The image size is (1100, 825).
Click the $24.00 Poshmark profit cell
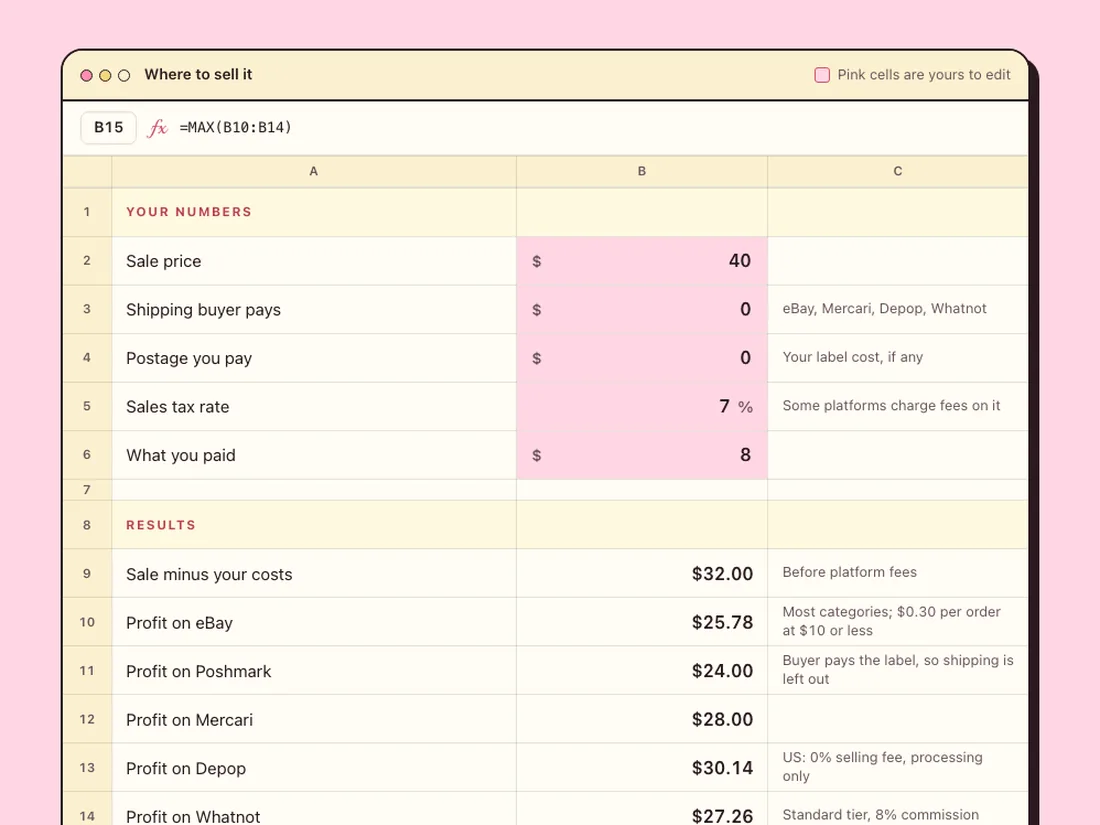click(642, 670)
